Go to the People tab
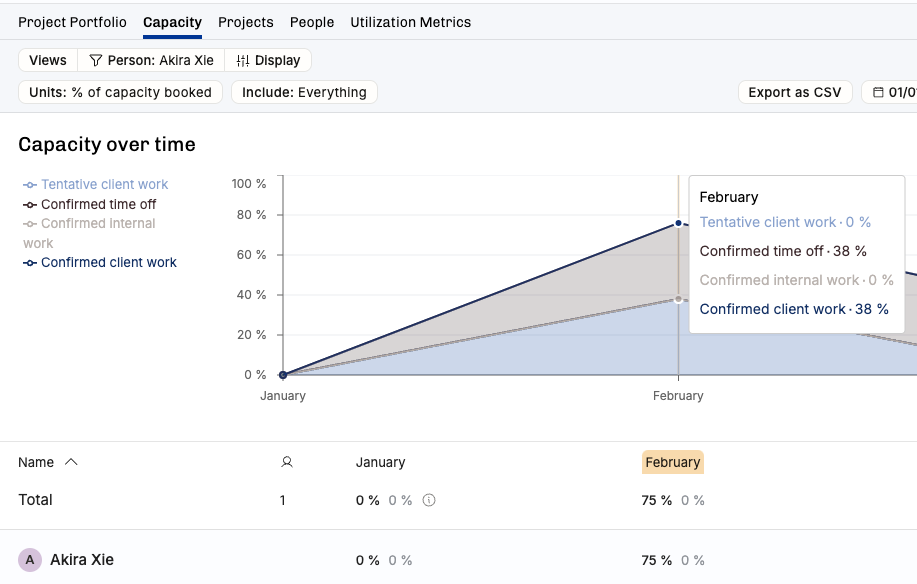Screen dimensions: 917x584 coord(312,22)
